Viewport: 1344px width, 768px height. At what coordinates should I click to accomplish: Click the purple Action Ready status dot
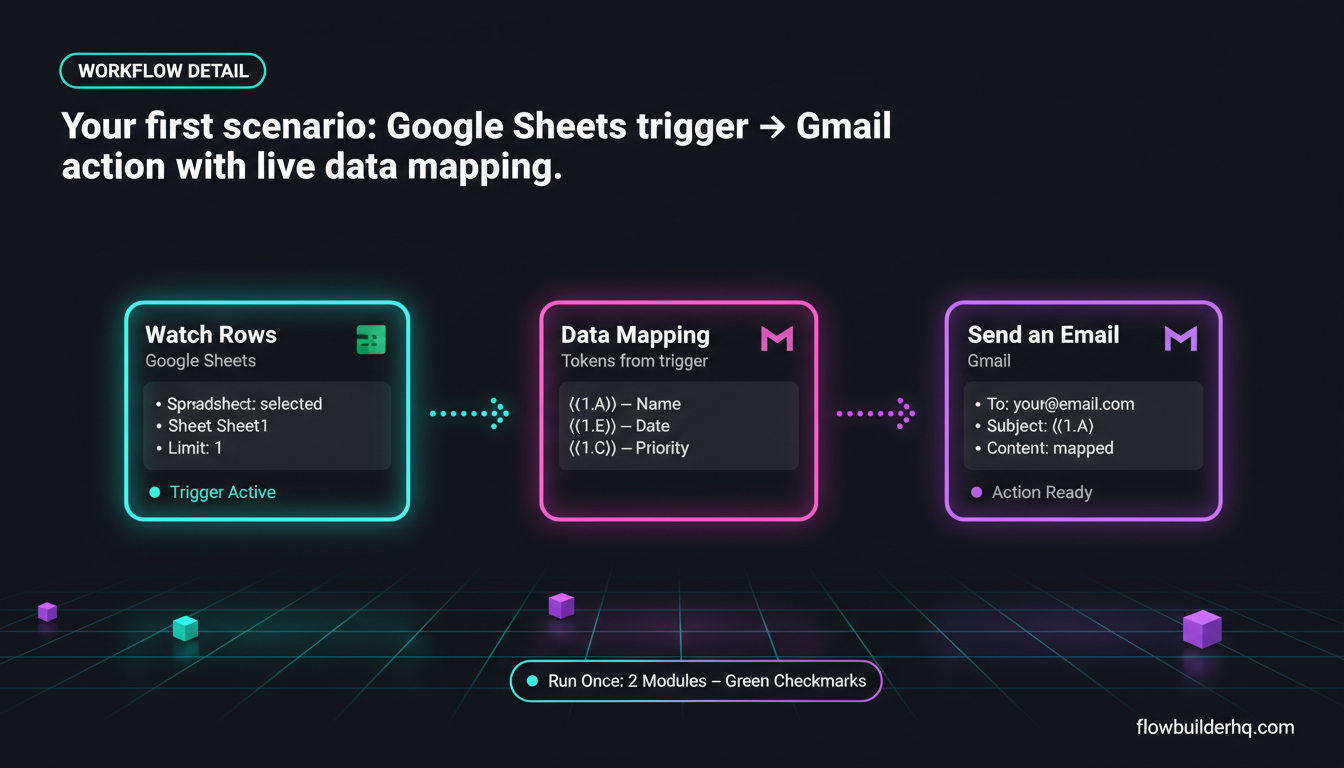(977, 493)
